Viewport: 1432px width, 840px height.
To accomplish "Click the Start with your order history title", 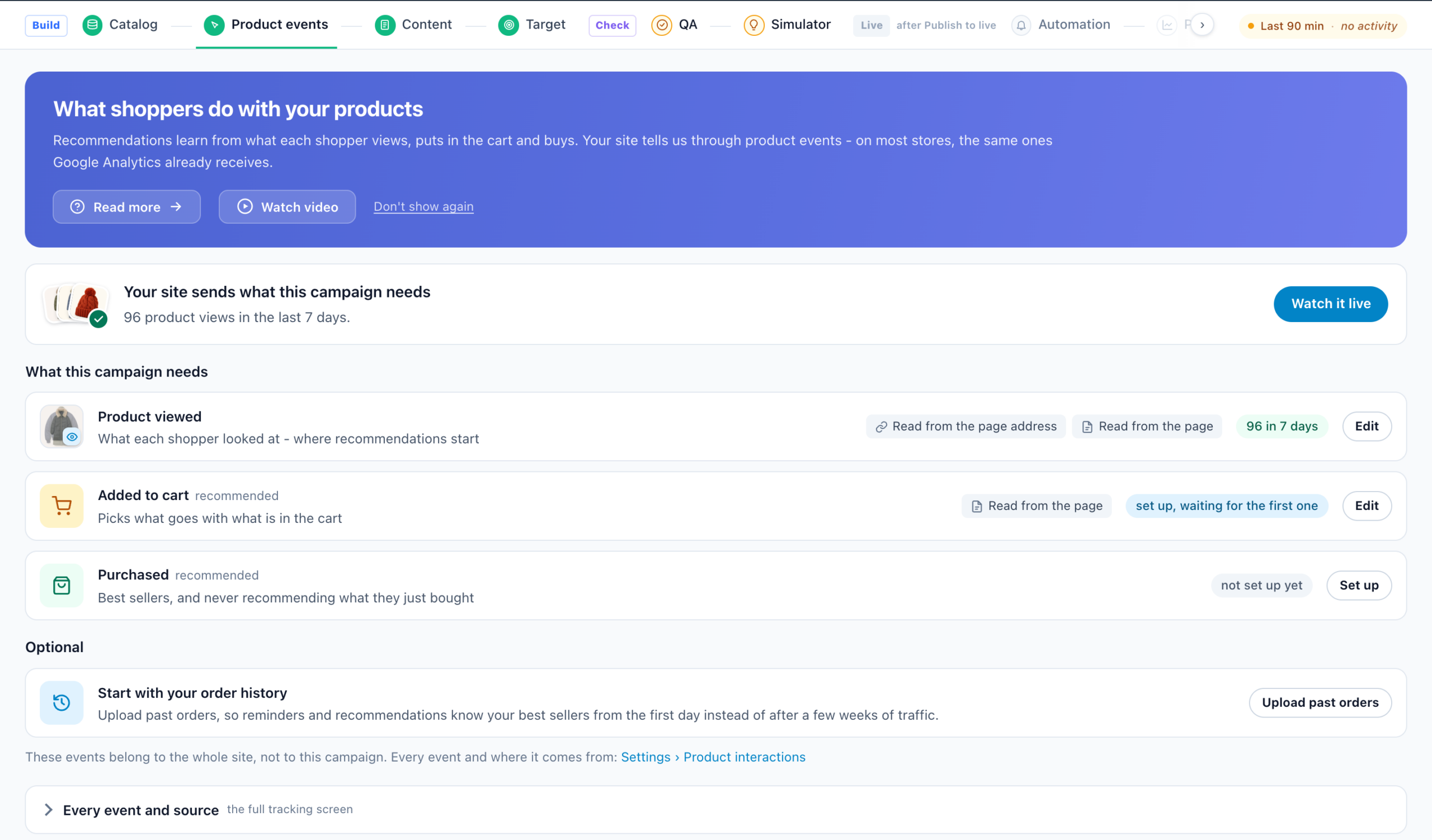I will pyautogui.click(x=192, y=693).
